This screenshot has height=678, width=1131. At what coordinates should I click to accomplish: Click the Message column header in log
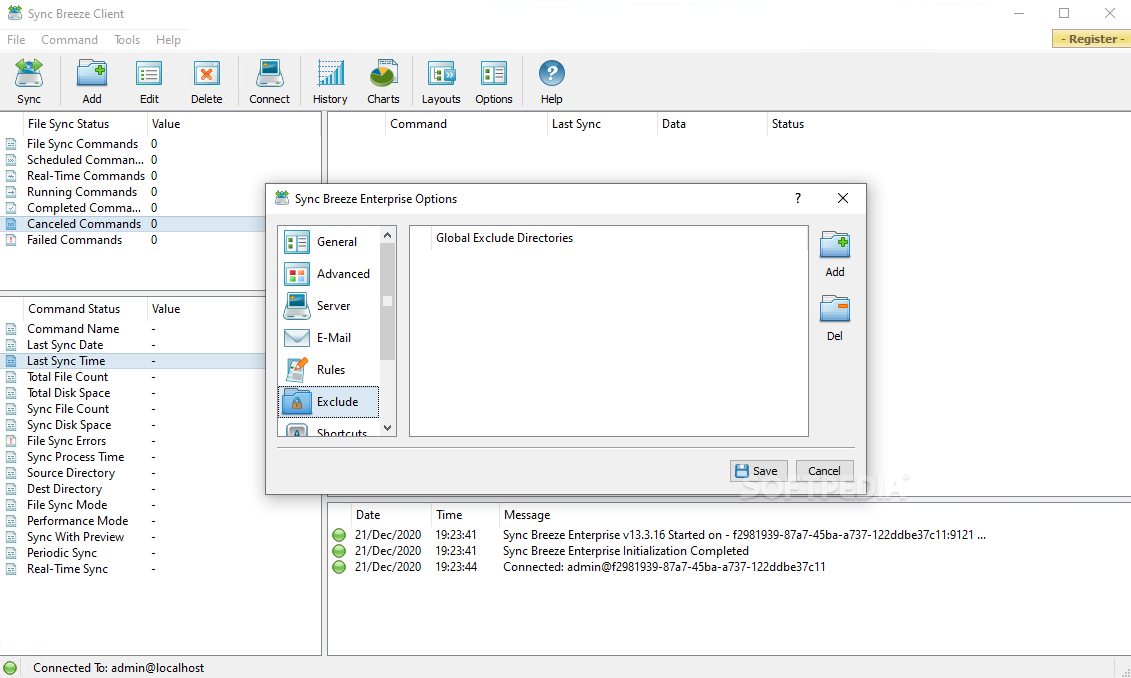527,515
